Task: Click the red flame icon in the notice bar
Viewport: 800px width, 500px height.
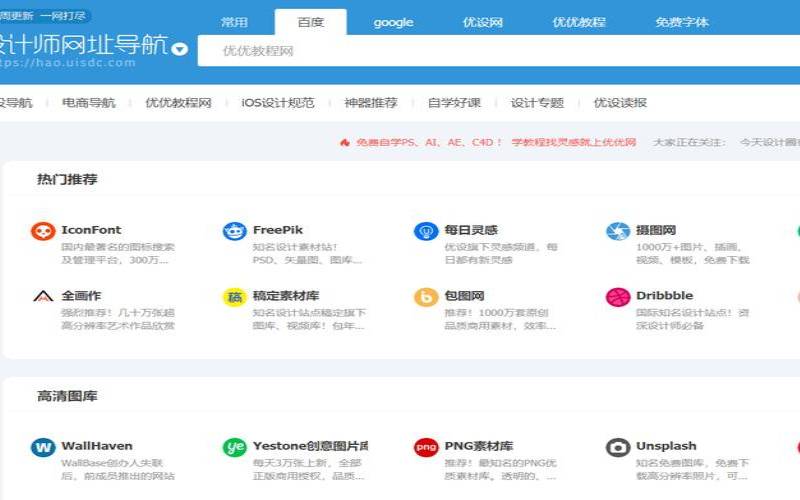Action: coord(345,142)
